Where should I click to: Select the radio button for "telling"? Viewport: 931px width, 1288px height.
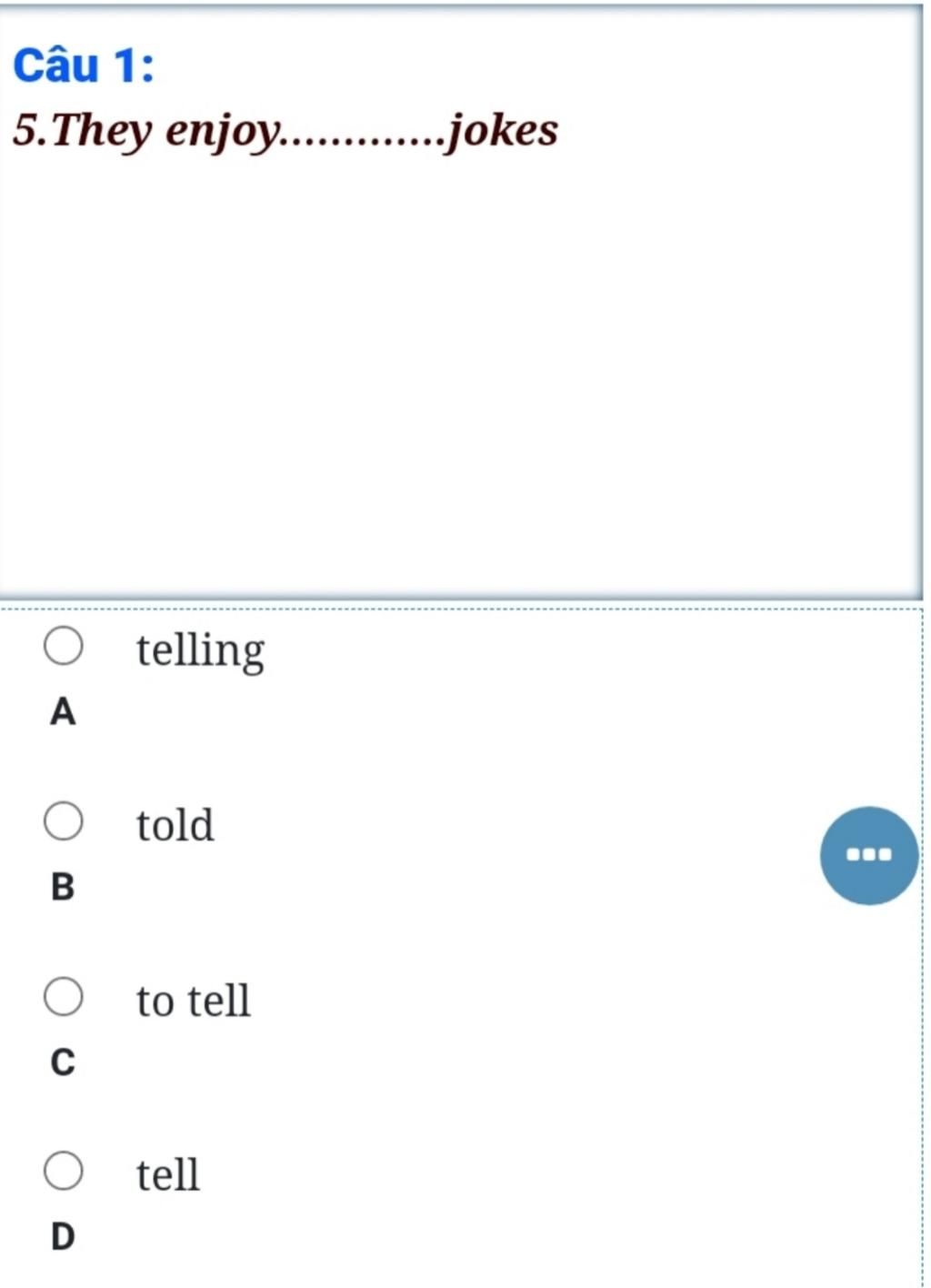pos(64,646)
